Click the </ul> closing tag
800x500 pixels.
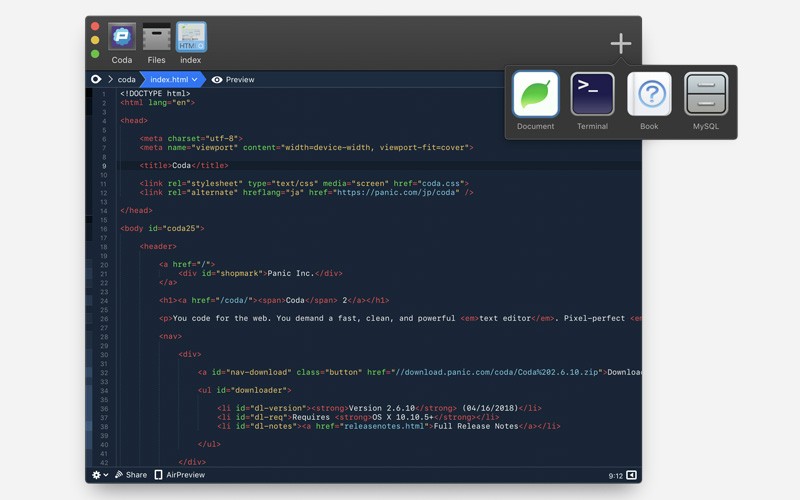(x=209, y=444)
